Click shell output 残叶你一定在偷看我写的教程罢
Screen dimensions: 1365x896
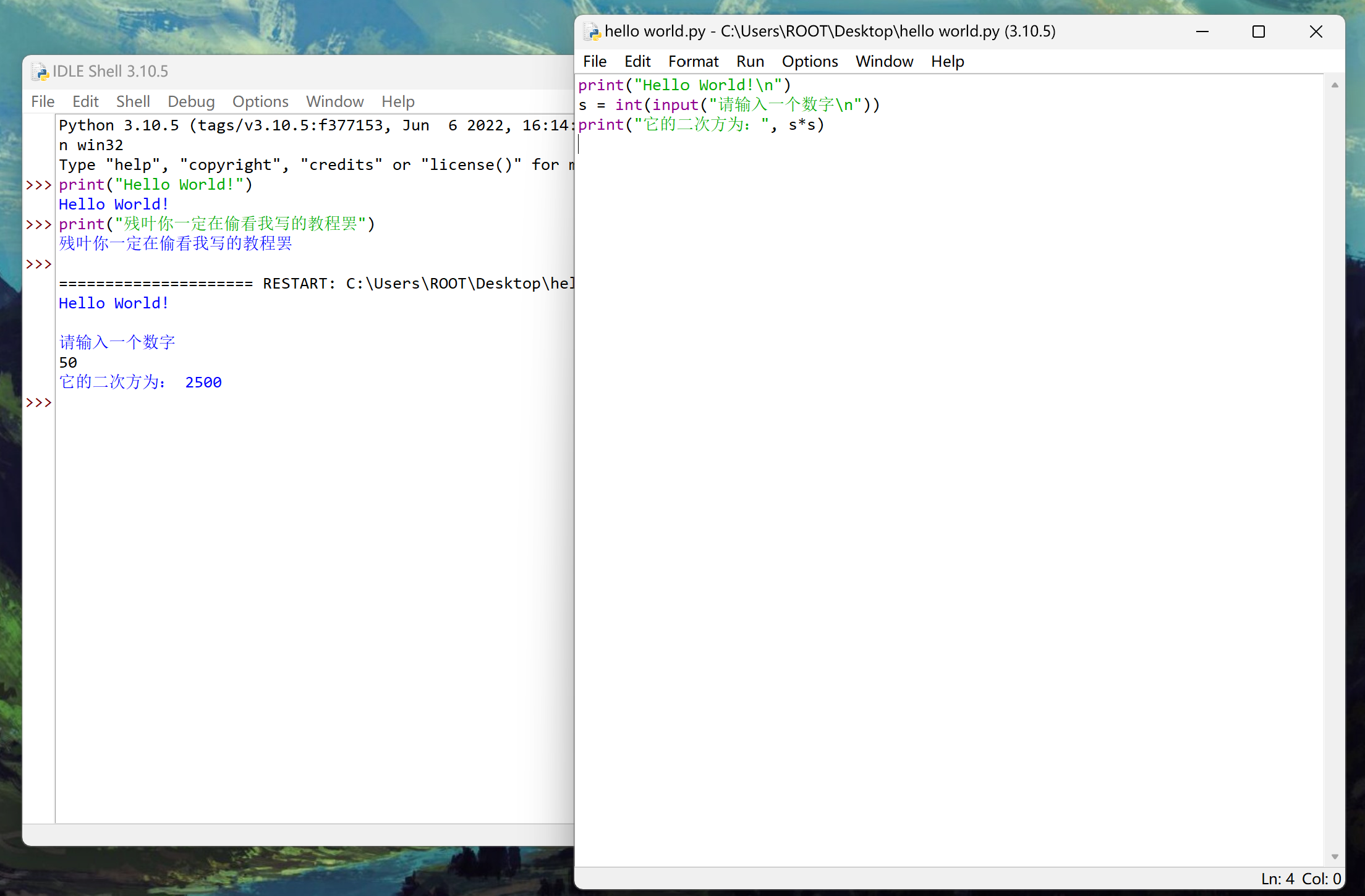pos(176,243)
